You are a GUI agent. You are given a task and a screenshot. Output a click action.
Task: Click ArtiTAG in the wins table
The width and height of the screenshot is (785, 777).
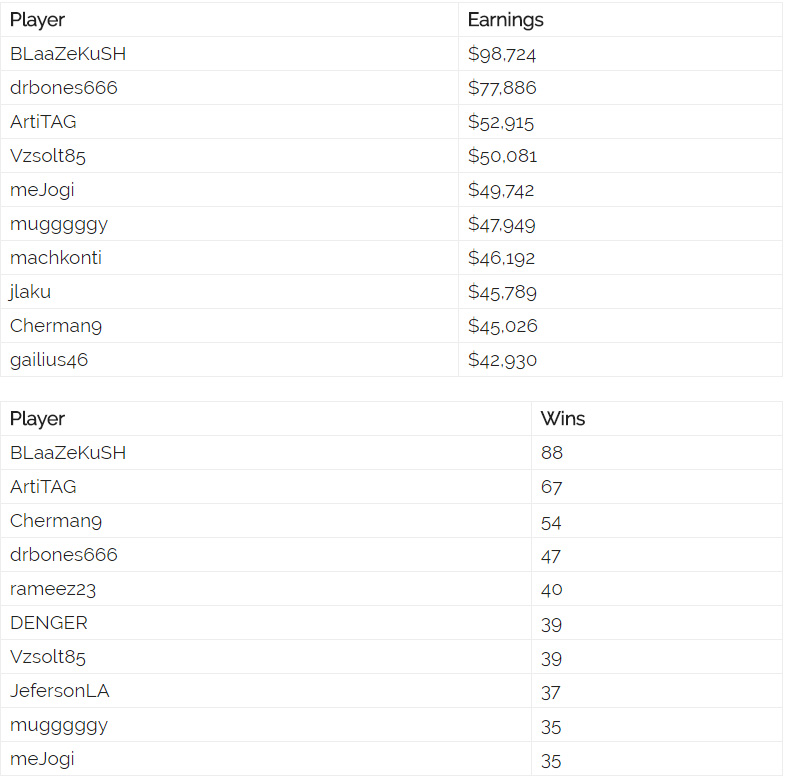43,487
